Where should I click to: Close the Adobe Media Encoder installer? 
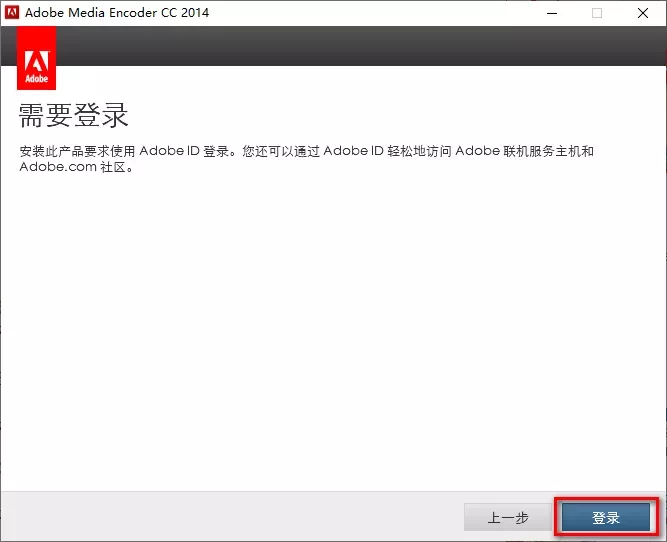[643, 13]
